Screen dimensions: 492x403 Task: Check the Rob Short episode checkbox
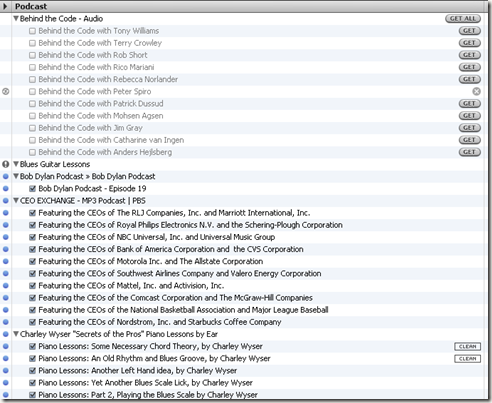coord(32,55)
